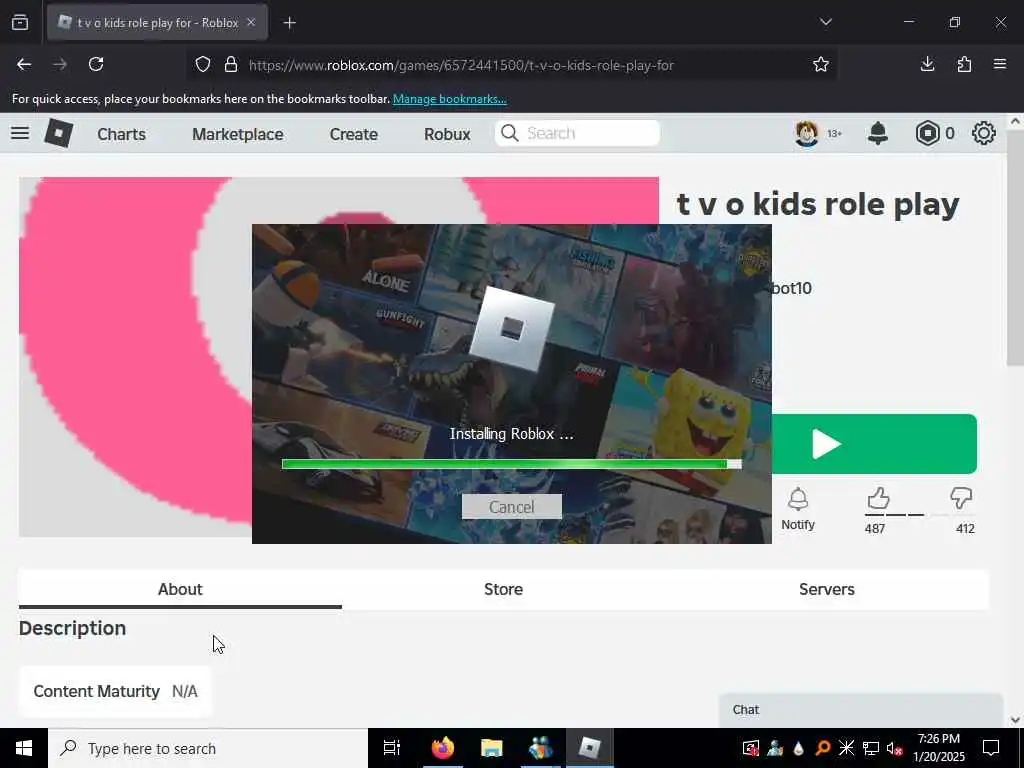Switch to the Store tab
The image size is (1024, 768).
coord(504,589)
